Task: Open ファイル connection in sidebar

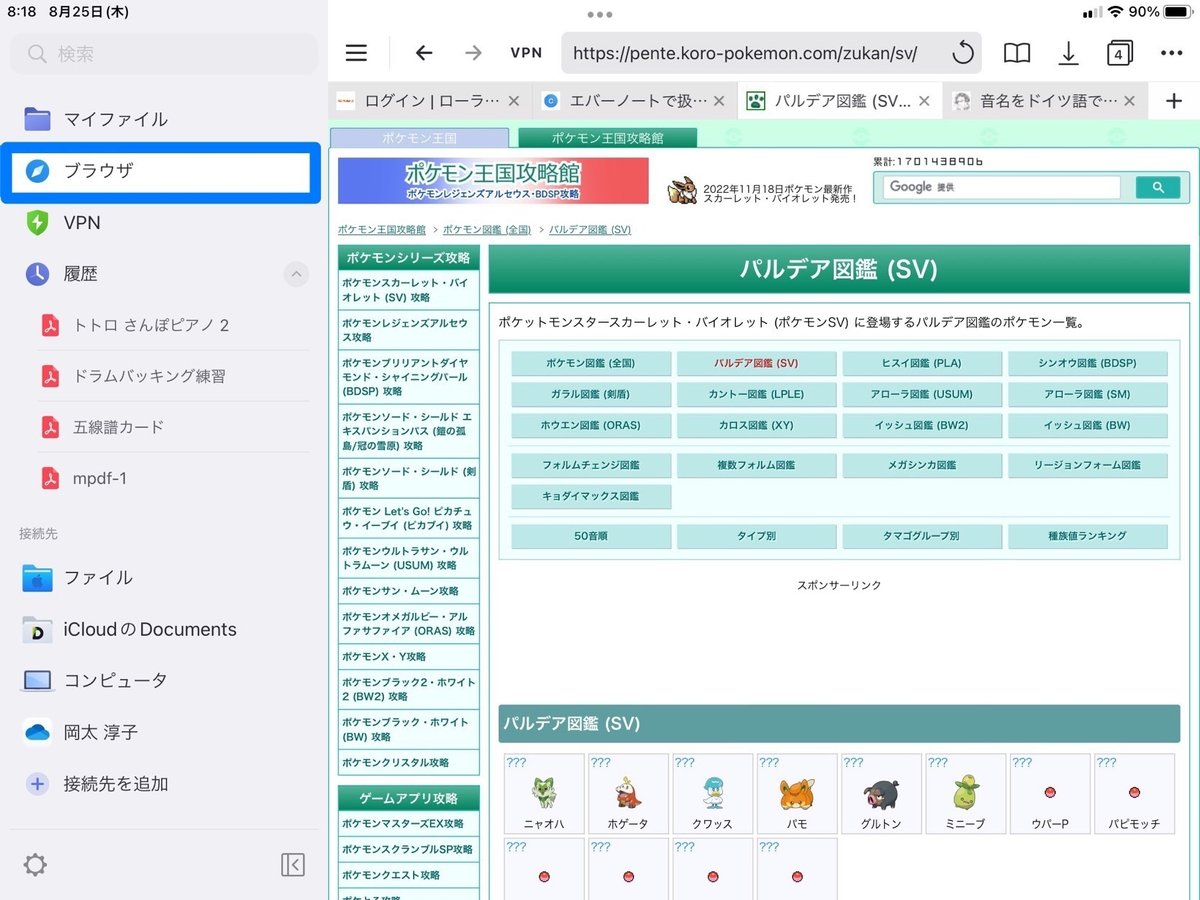Action: pos(164,577)
